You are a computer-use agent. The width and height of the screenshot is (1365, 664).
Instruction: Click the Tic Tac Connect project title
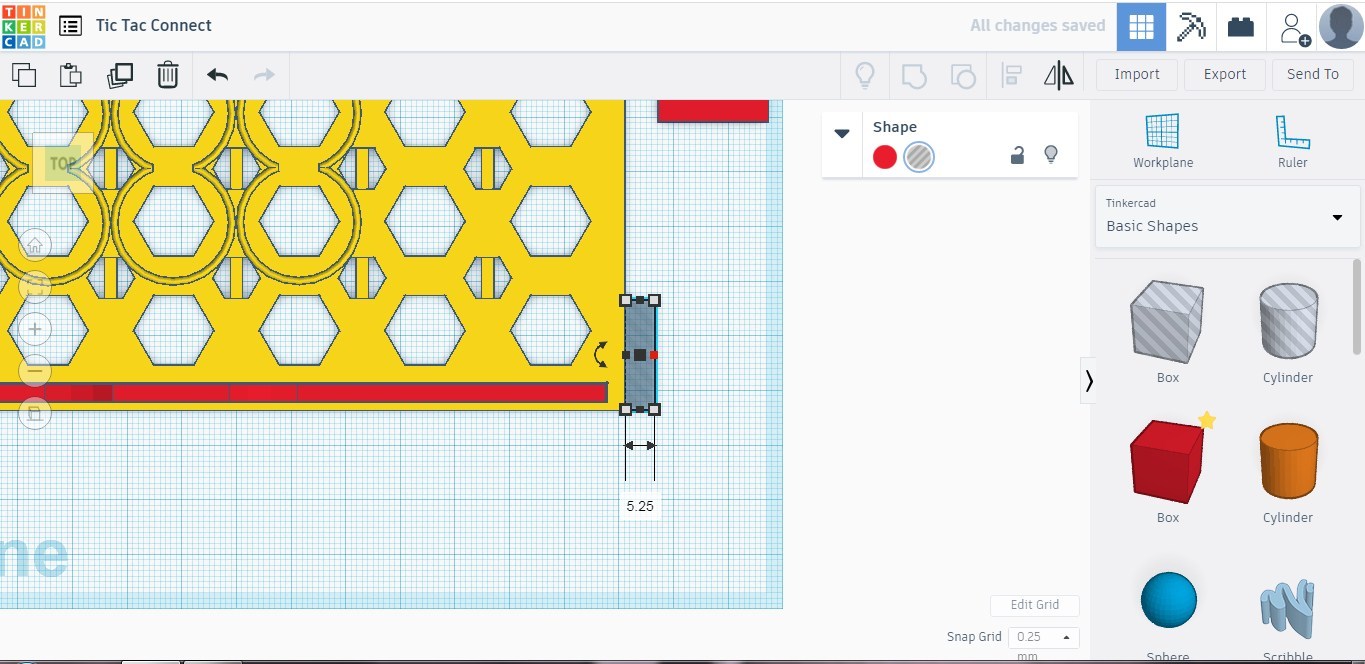pos(153,25)
